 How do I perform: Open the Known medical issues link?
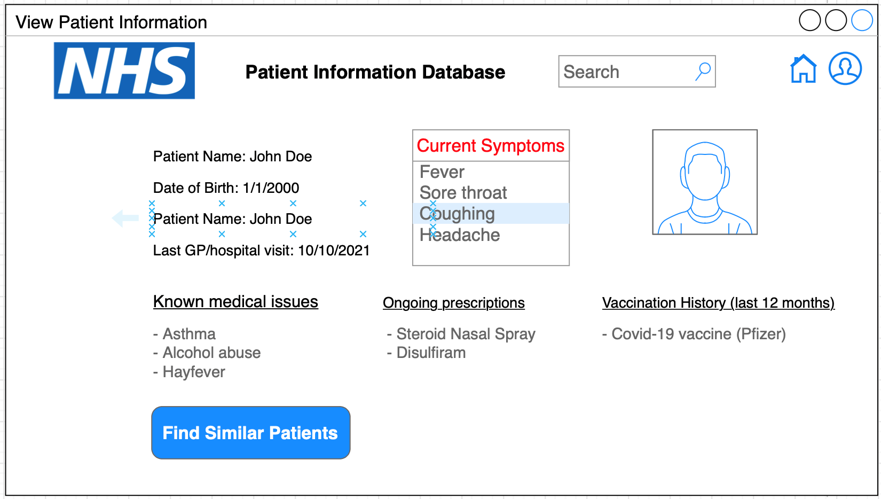click(x=235, y=301)
